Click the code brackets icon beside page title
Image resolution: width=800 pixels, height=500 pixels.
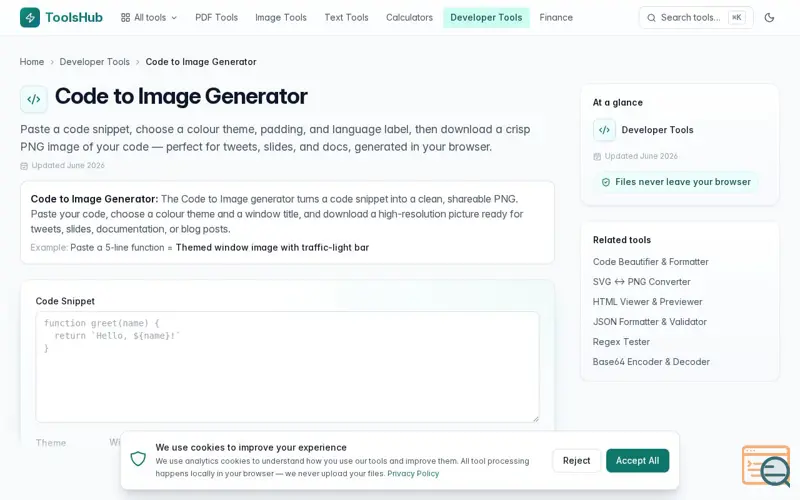(34, 99)
